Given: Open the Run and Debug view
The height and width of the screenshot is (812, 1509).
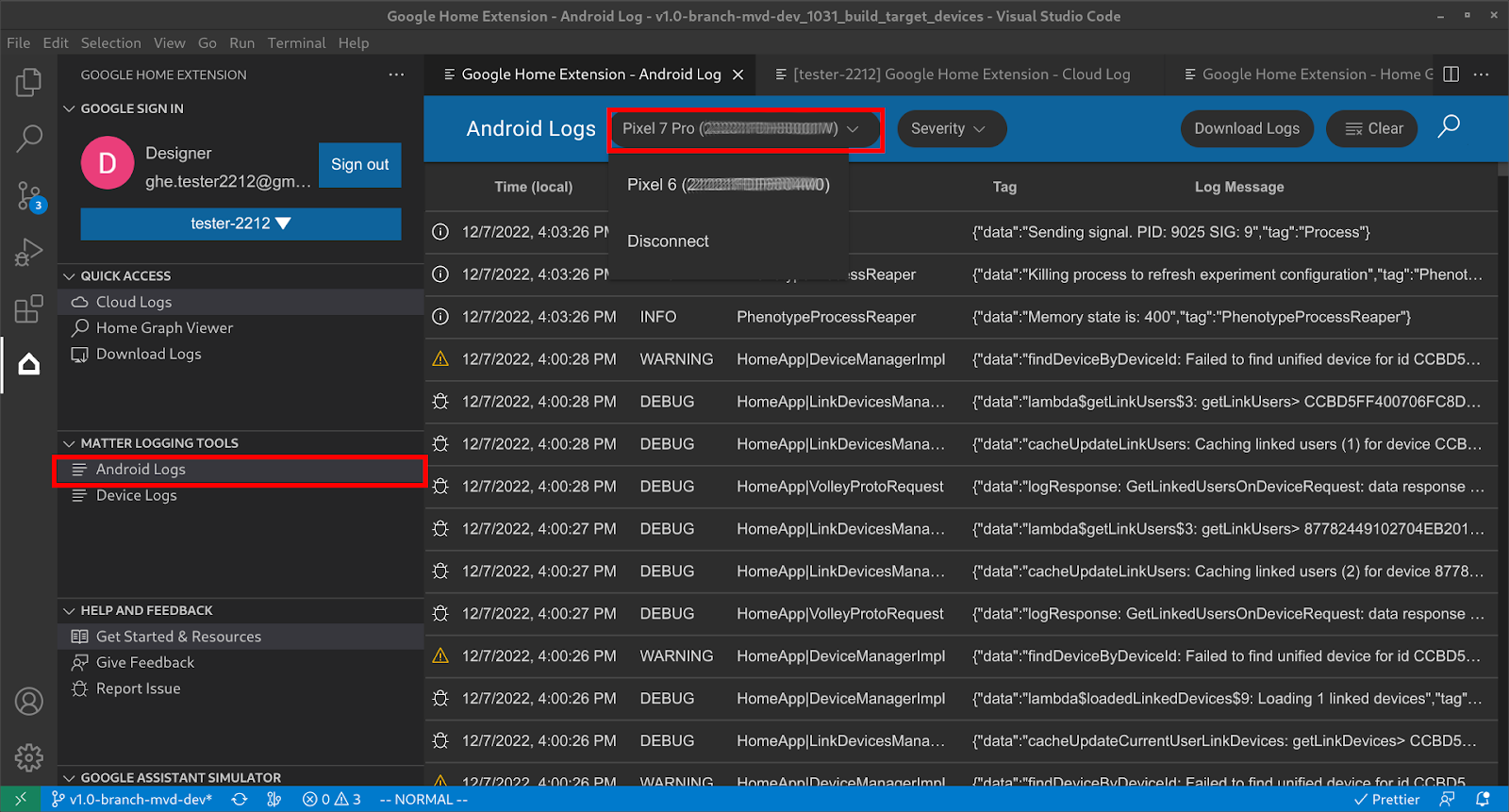Looking at the screenshot, I should (x=28, y=253).
